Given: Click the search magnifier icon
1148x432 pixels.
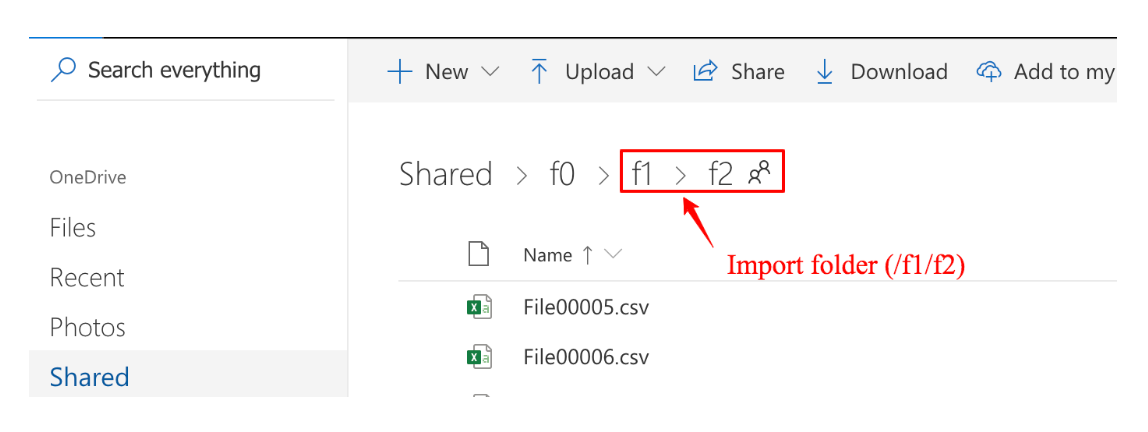Looking at the screenshot, I should click(x=63, y=70).
